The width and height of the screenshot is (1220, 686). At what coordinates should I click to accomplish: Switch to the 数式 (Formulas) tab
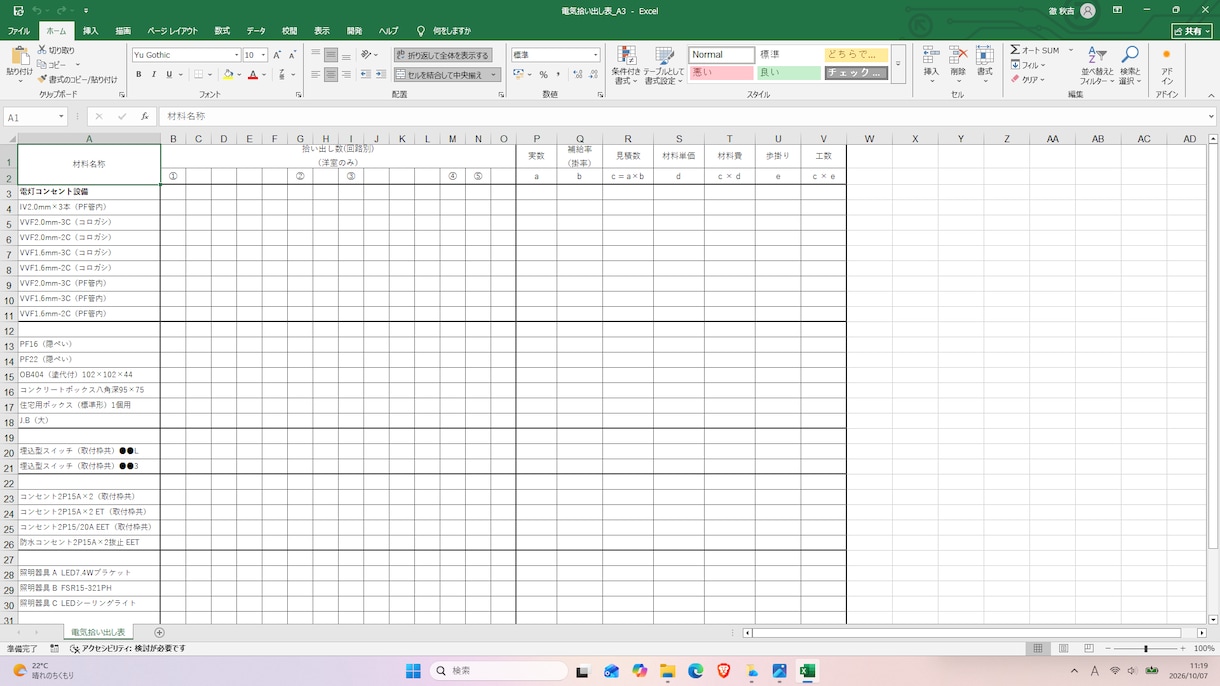coord(222,31)
